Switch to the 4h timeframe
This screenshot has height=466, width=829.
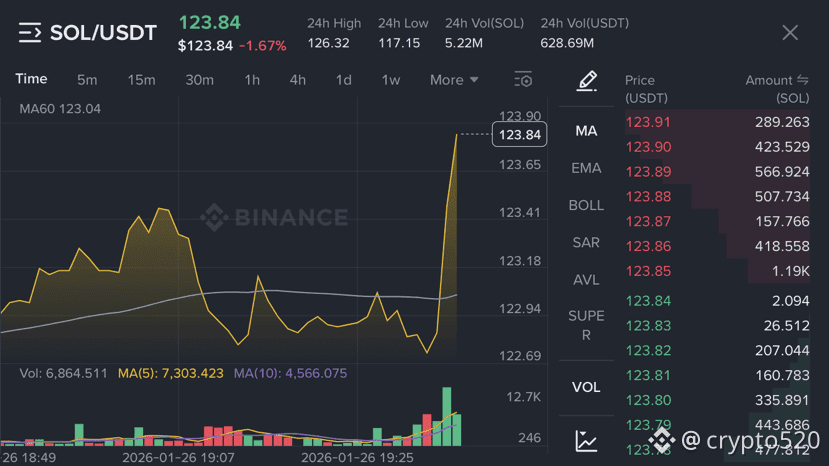(x=298, y=80)
